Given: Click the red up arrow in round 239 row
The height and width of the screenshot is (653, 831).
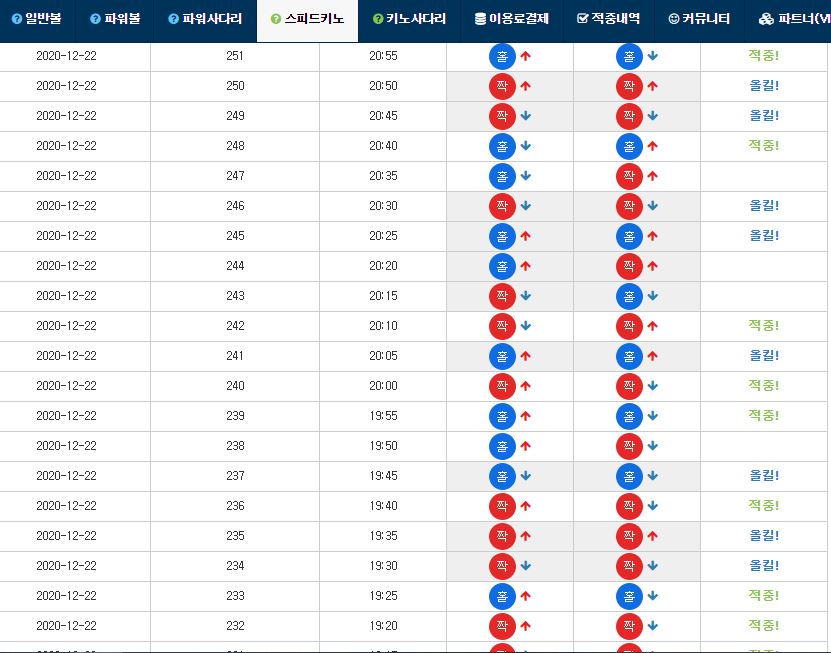Looking at the screenshot, I should click(x=525, y=416).
